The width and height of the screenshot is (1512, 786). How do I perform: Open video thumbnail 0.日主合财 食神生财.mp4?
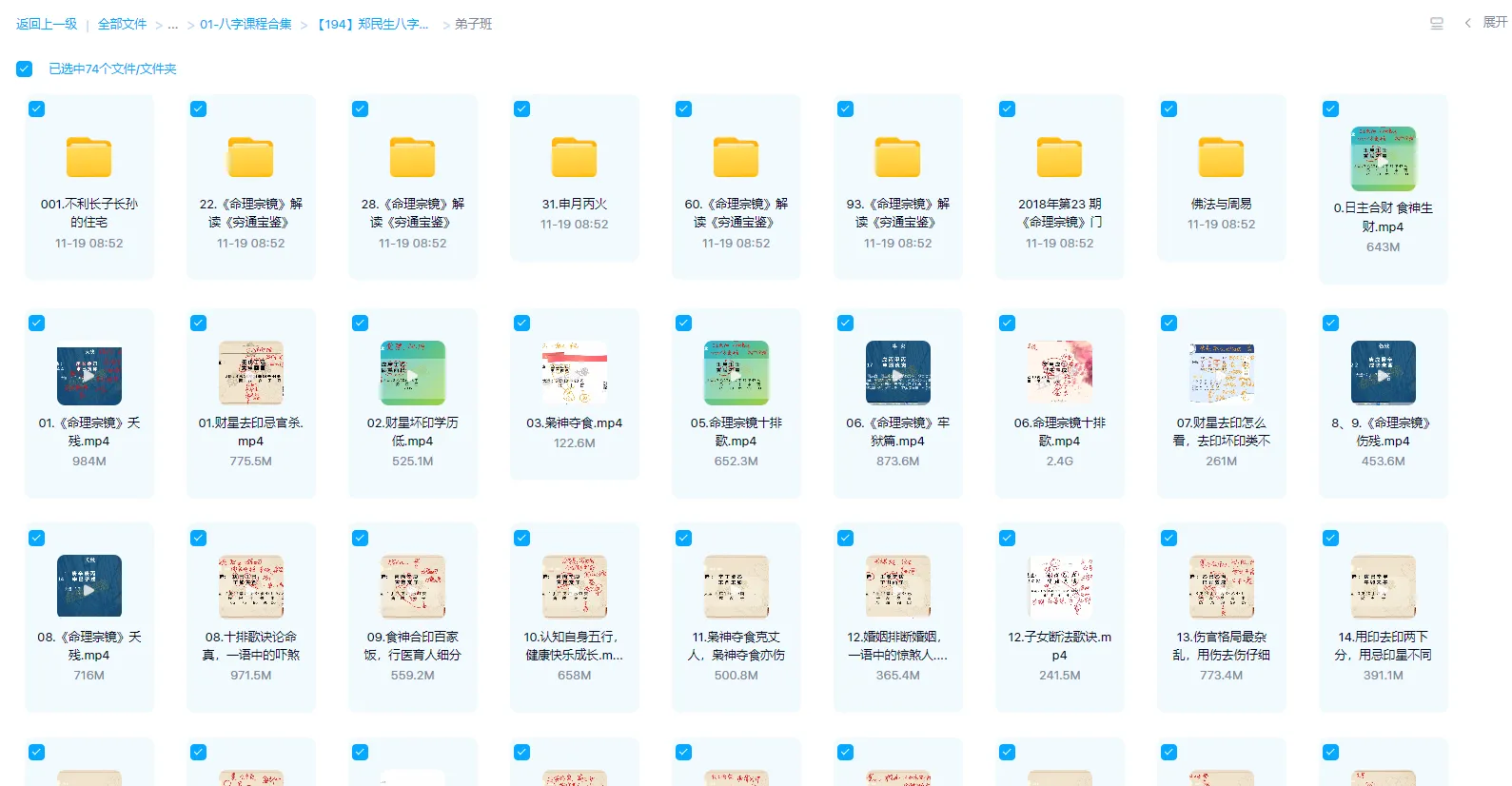point(1384,159)
